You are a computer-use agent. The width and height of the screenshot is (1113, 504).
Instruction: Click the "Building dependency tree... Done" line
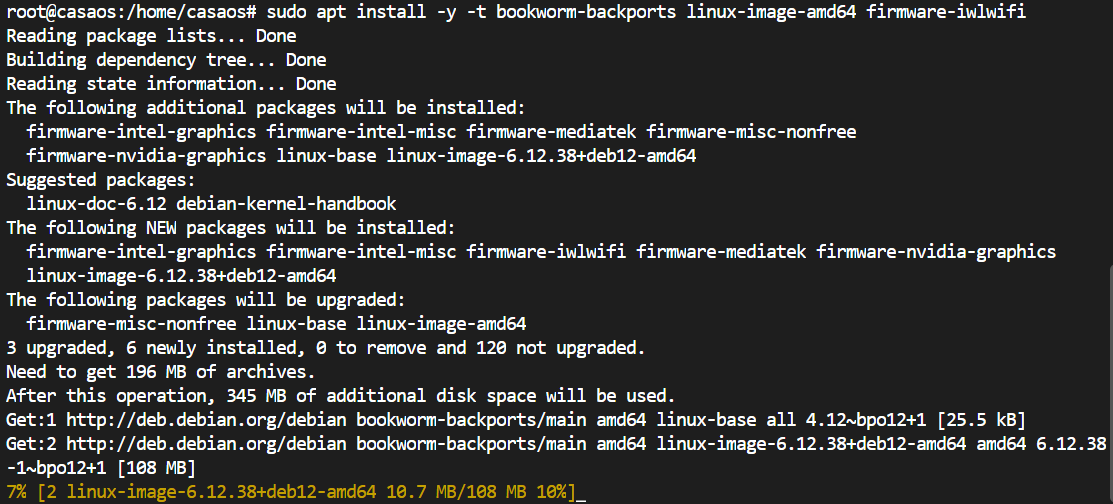click(166, 60)
